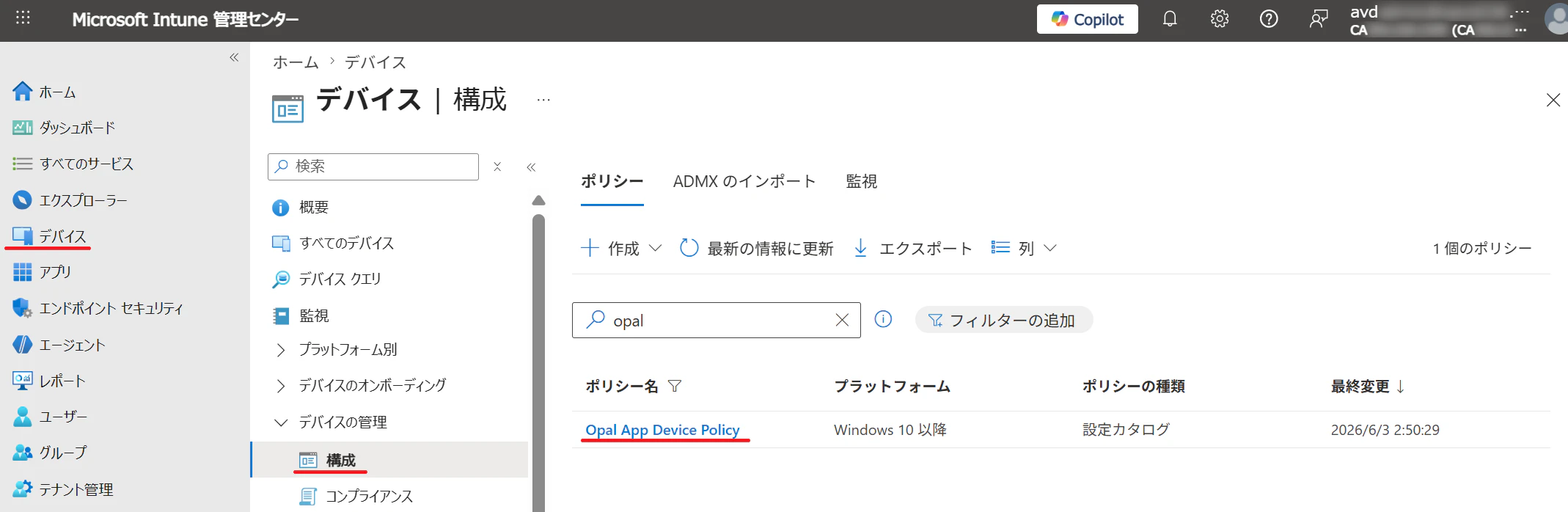Click エクスポート in the toolbar
This screenshot has height=512, width=1568.
[913, 248]
